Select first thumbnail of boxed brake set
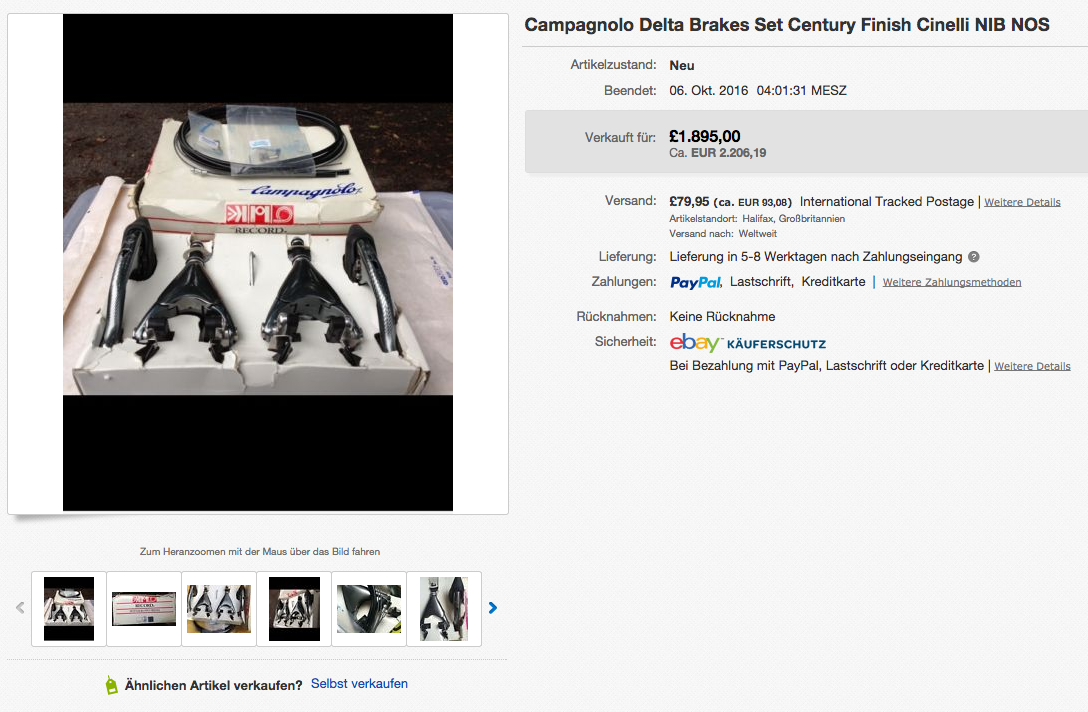1088x712 pixels. [x=69, y=608]
